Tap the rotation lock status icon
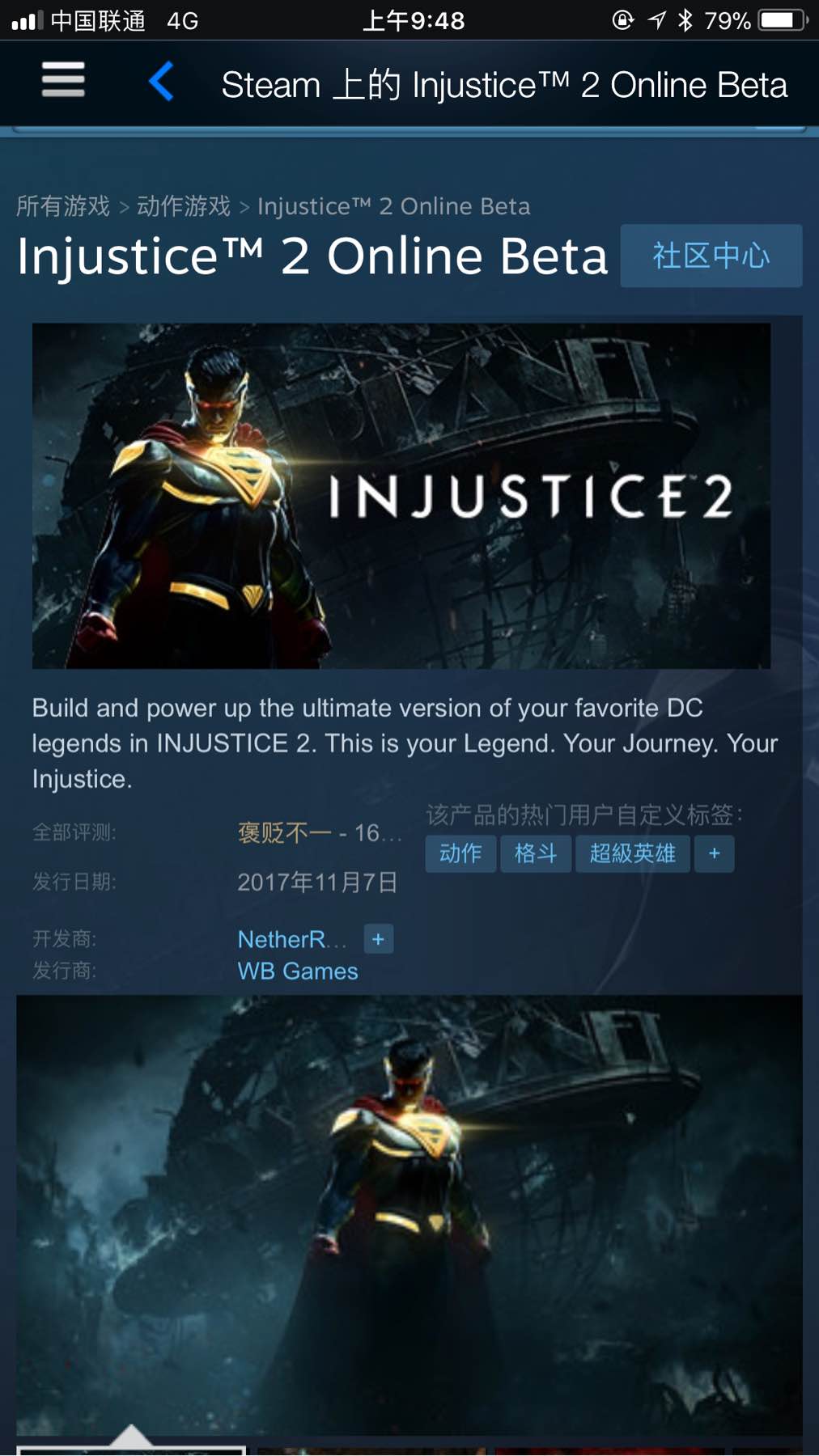The height and width of the screenshot is (1456, 819). 622,20
